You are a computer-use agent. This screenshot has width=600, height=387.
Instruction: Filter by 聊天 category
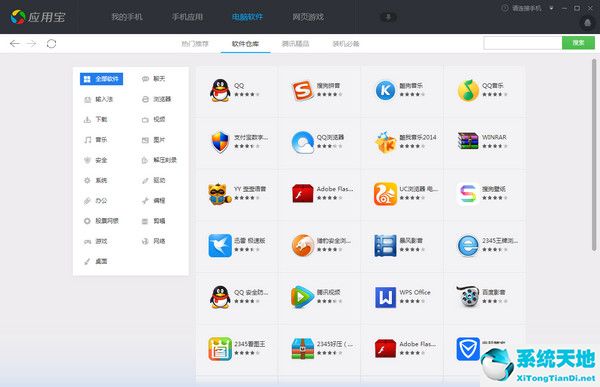point(153,79)
